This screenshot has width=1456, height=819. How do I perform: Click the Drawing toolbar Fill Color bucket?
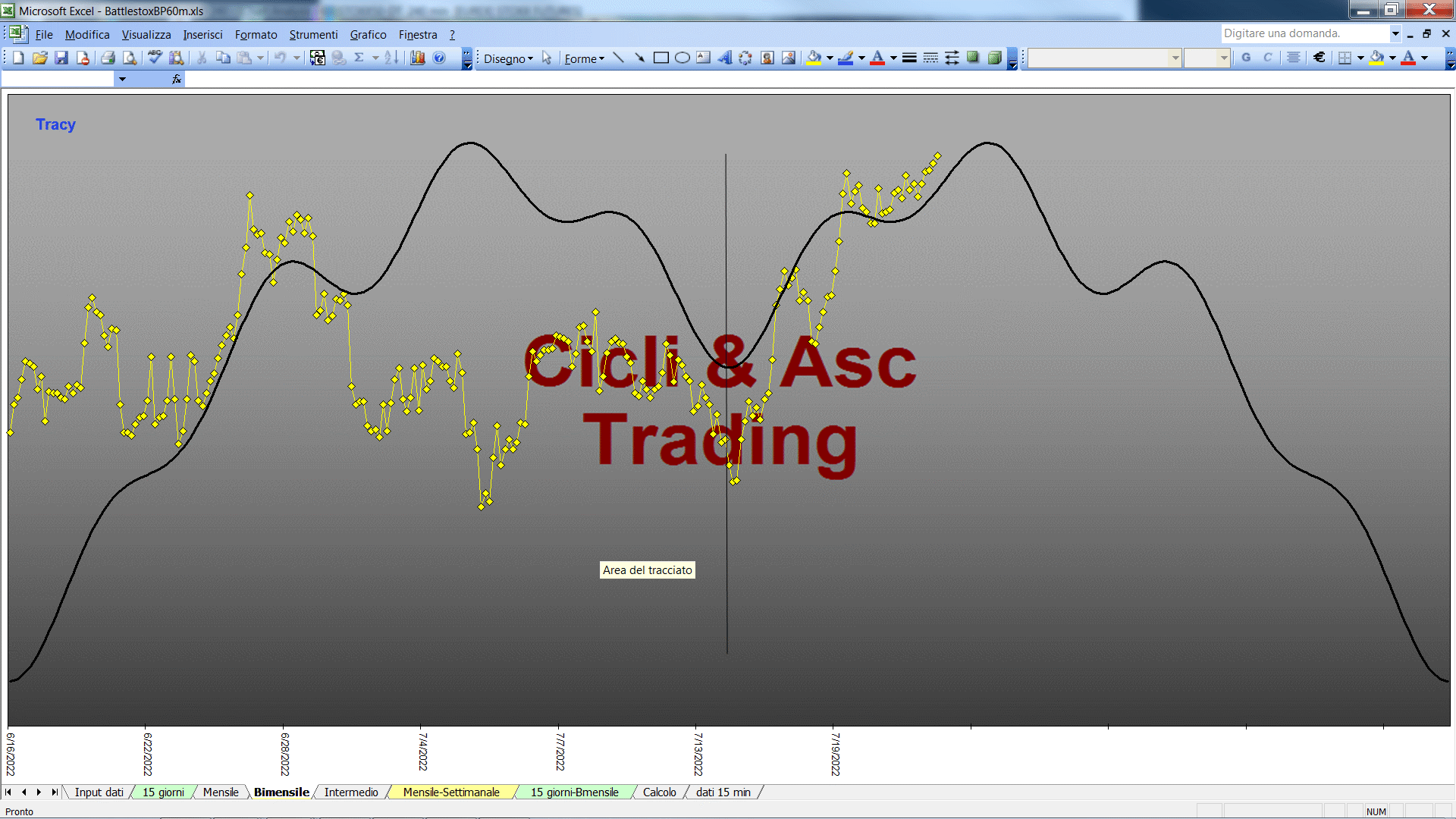point(814,58)
